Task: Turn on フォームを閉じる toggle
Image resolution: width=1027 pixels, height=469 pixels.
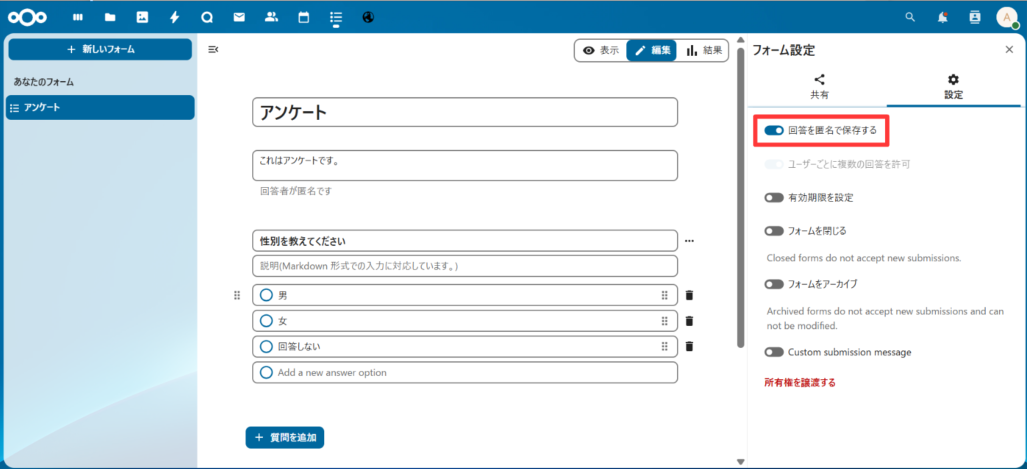Action: tap(773, 231)
